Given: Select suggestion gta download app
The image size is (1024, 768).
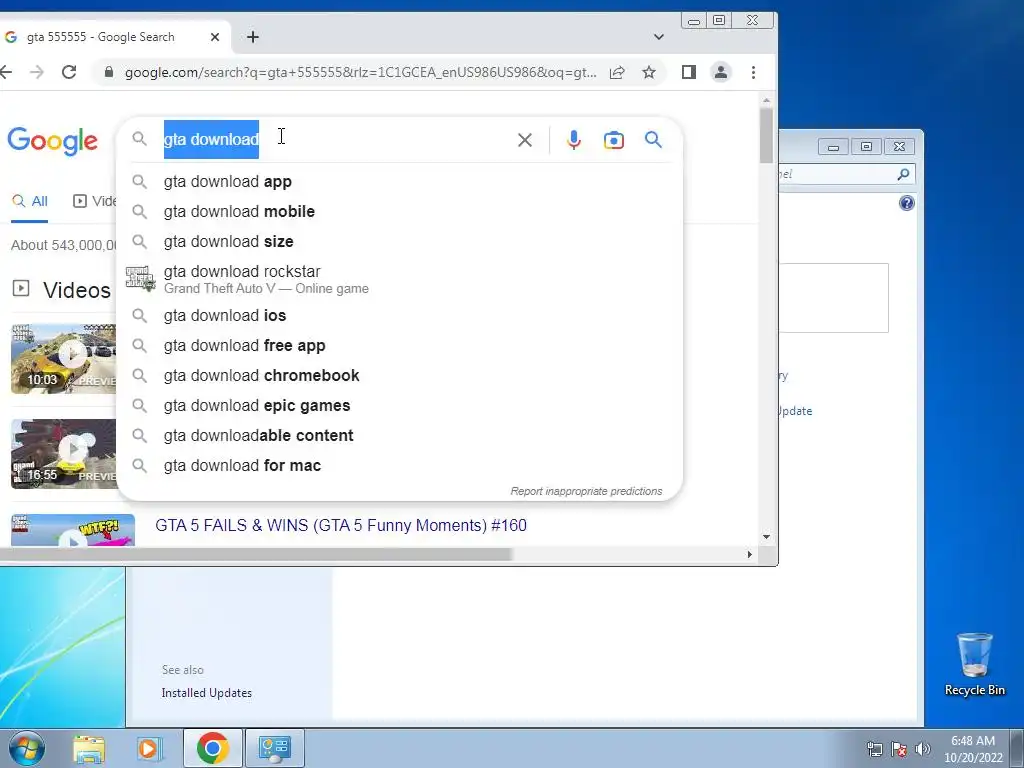Looking at the screenshot, I should point(399,182).
